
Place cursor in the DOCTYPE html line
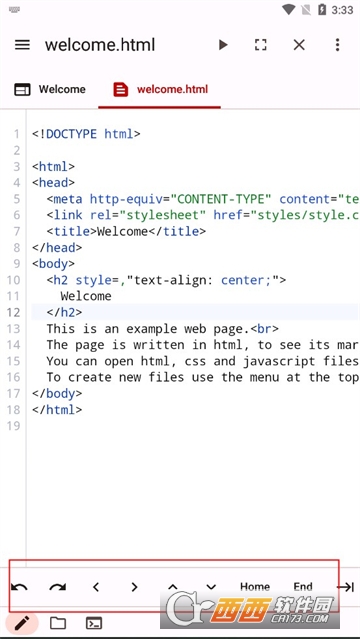86,134
